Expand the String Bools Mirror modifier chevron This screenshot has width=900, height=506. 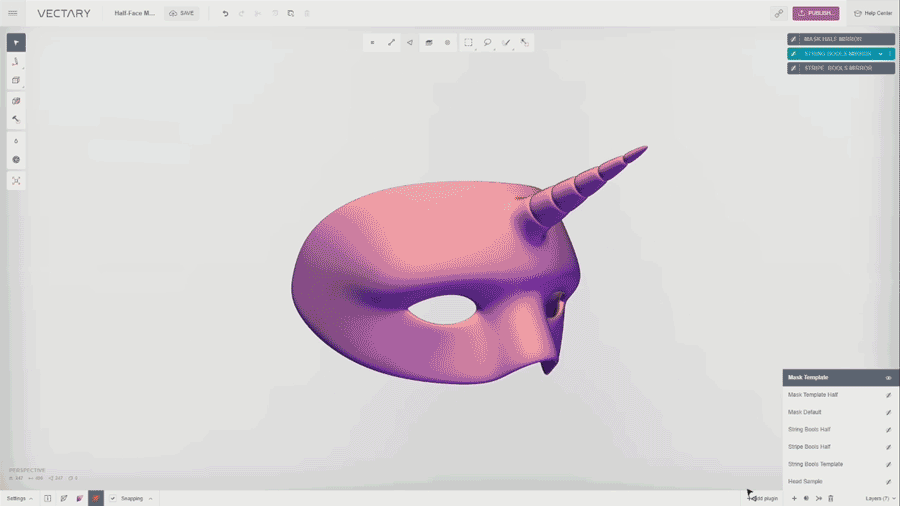click(x=880, y=54)
